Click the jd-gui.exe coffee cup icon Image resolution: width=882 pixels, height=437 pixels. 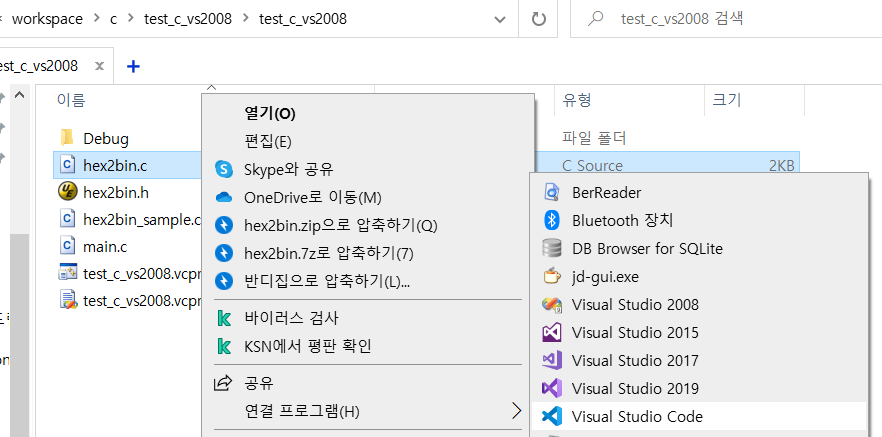pos(551,276)
